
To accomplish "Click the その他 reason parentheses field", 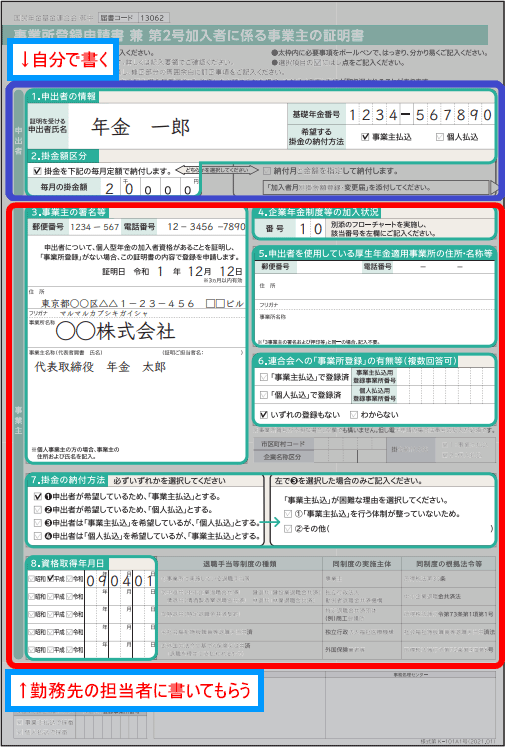I will 411,529.
